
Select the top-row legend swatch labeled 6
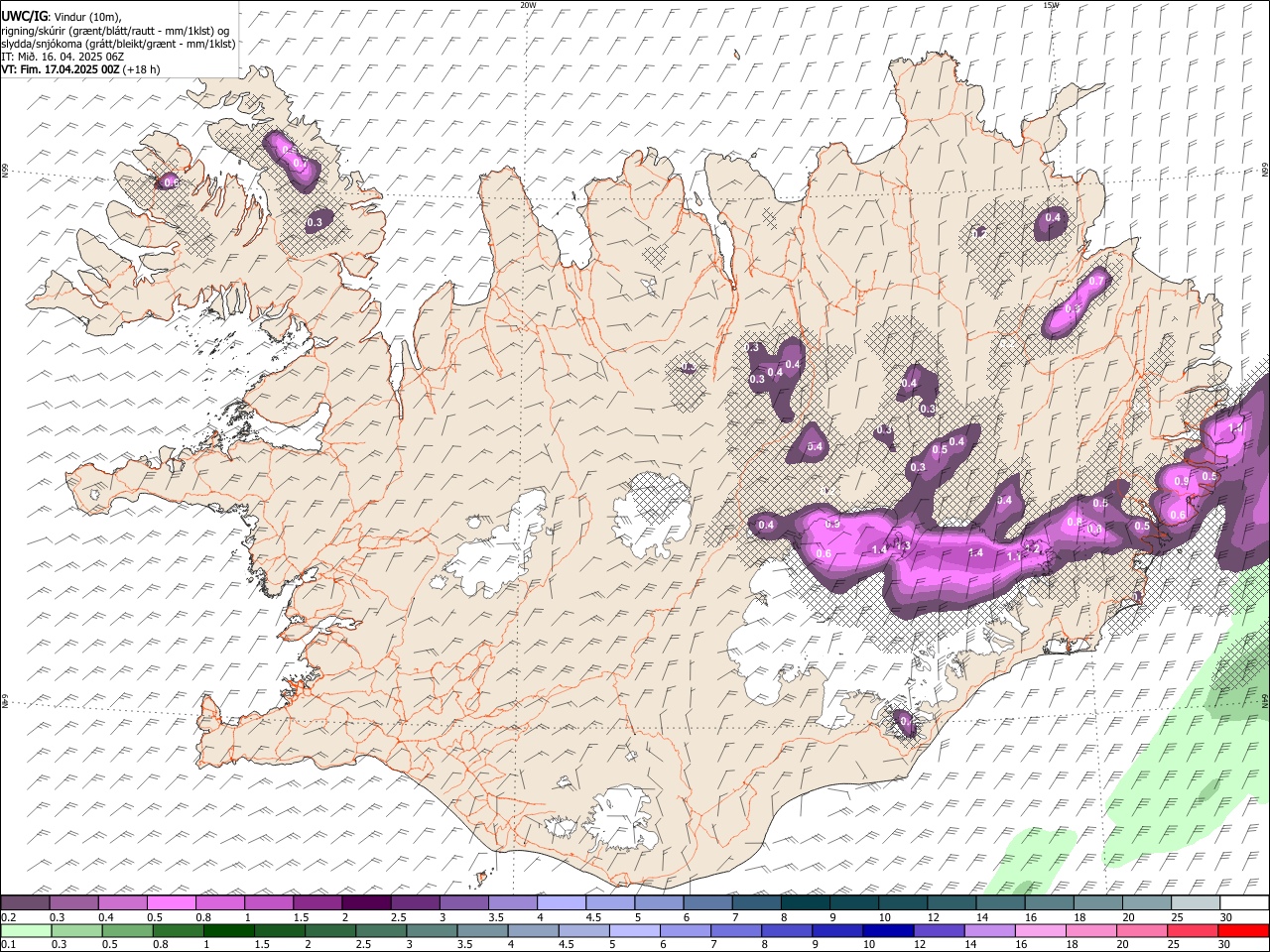[x=708, y=903]
